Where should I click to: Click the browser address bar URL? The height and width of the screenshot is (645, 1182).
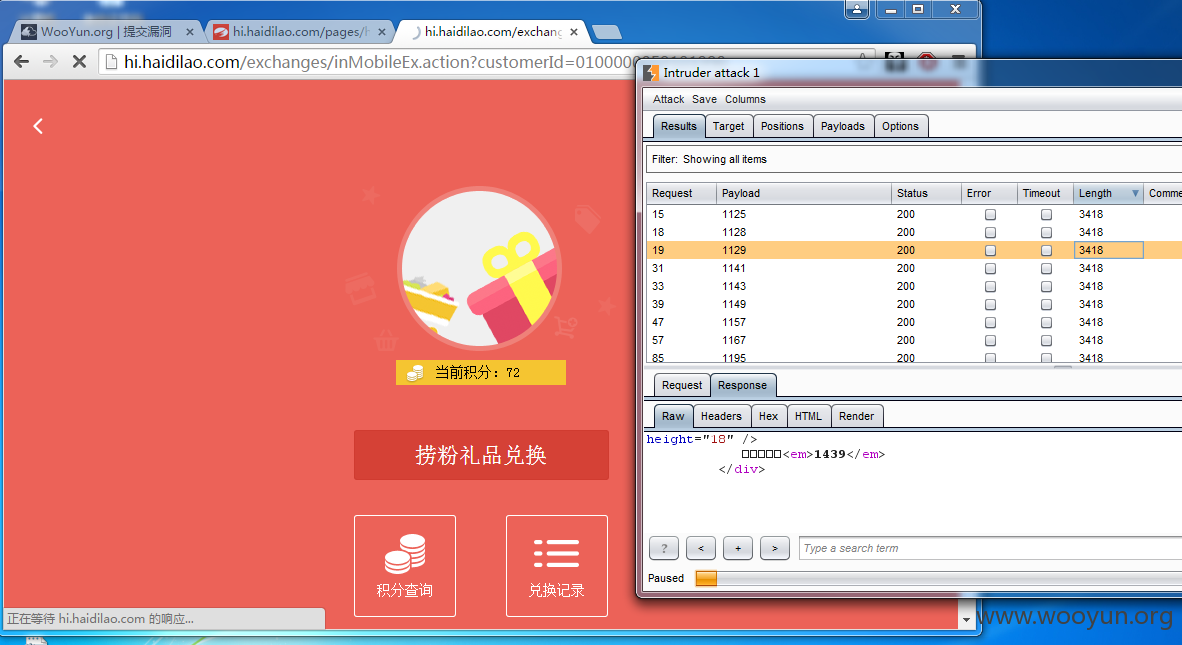[422, 62]
